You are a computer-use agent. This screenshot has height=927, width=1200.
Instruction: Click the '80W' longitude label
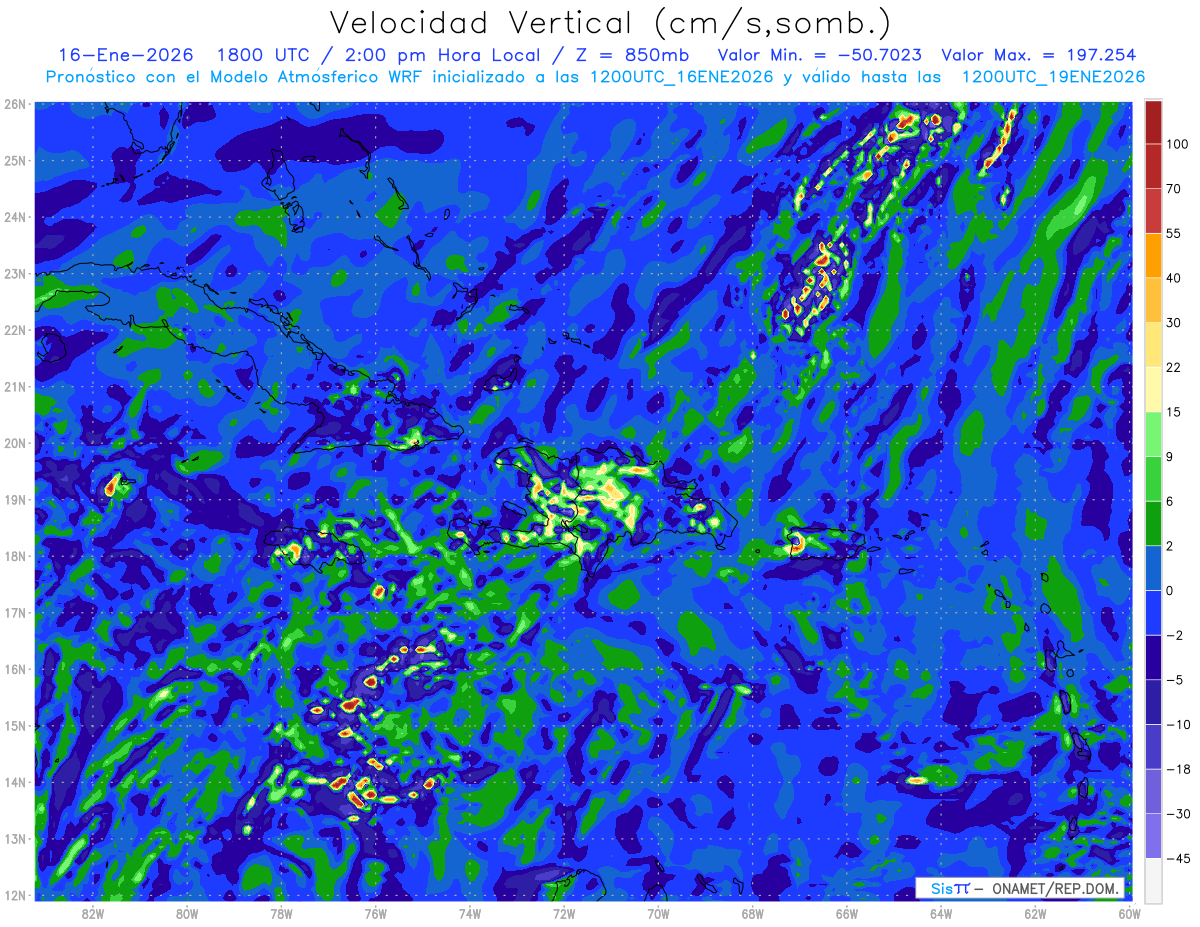click(187, 913)
